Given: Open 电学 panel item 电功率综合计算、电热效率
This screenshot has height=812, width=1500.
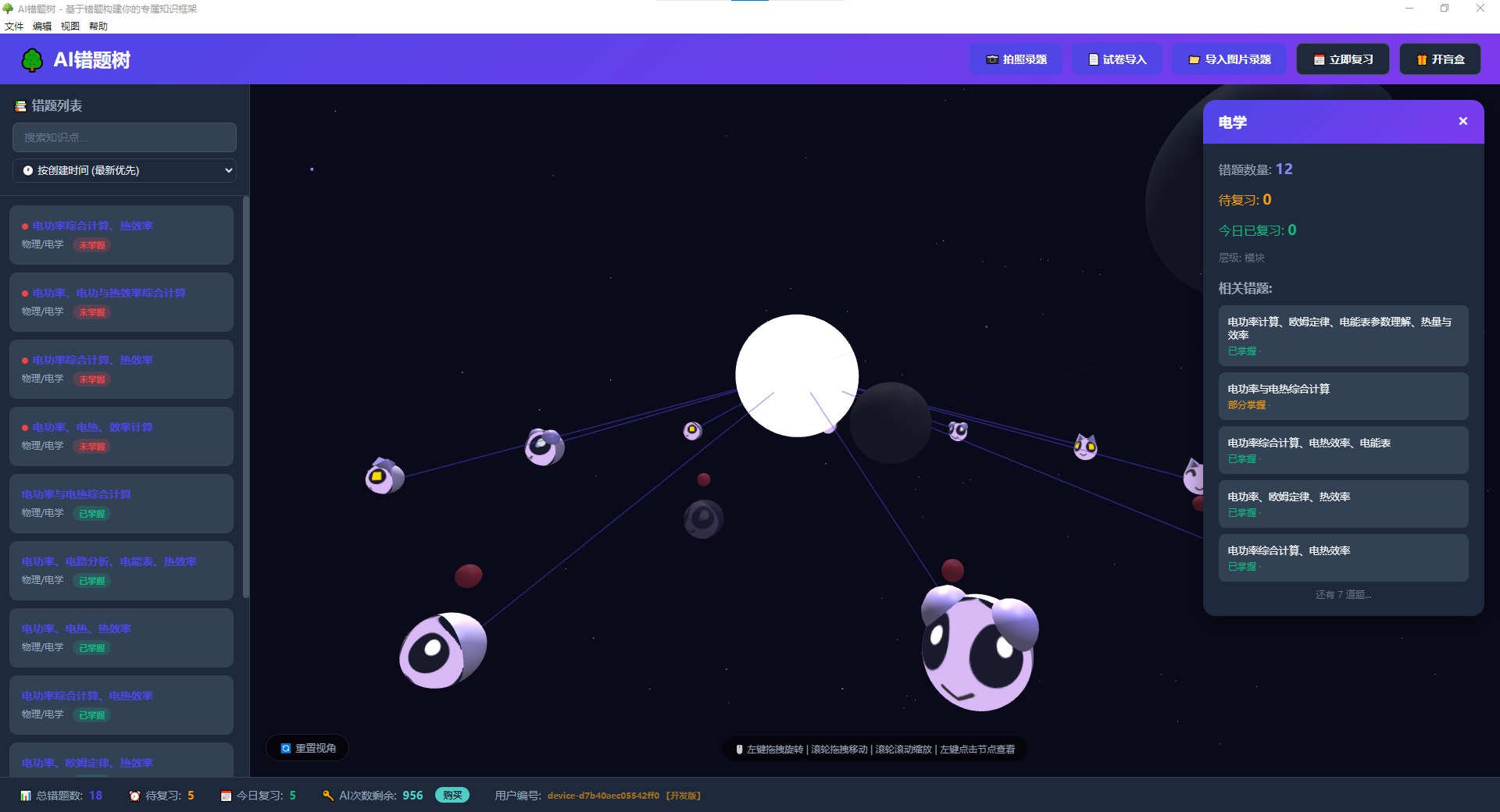Looking at the screenshot, I should [1343, 557].
